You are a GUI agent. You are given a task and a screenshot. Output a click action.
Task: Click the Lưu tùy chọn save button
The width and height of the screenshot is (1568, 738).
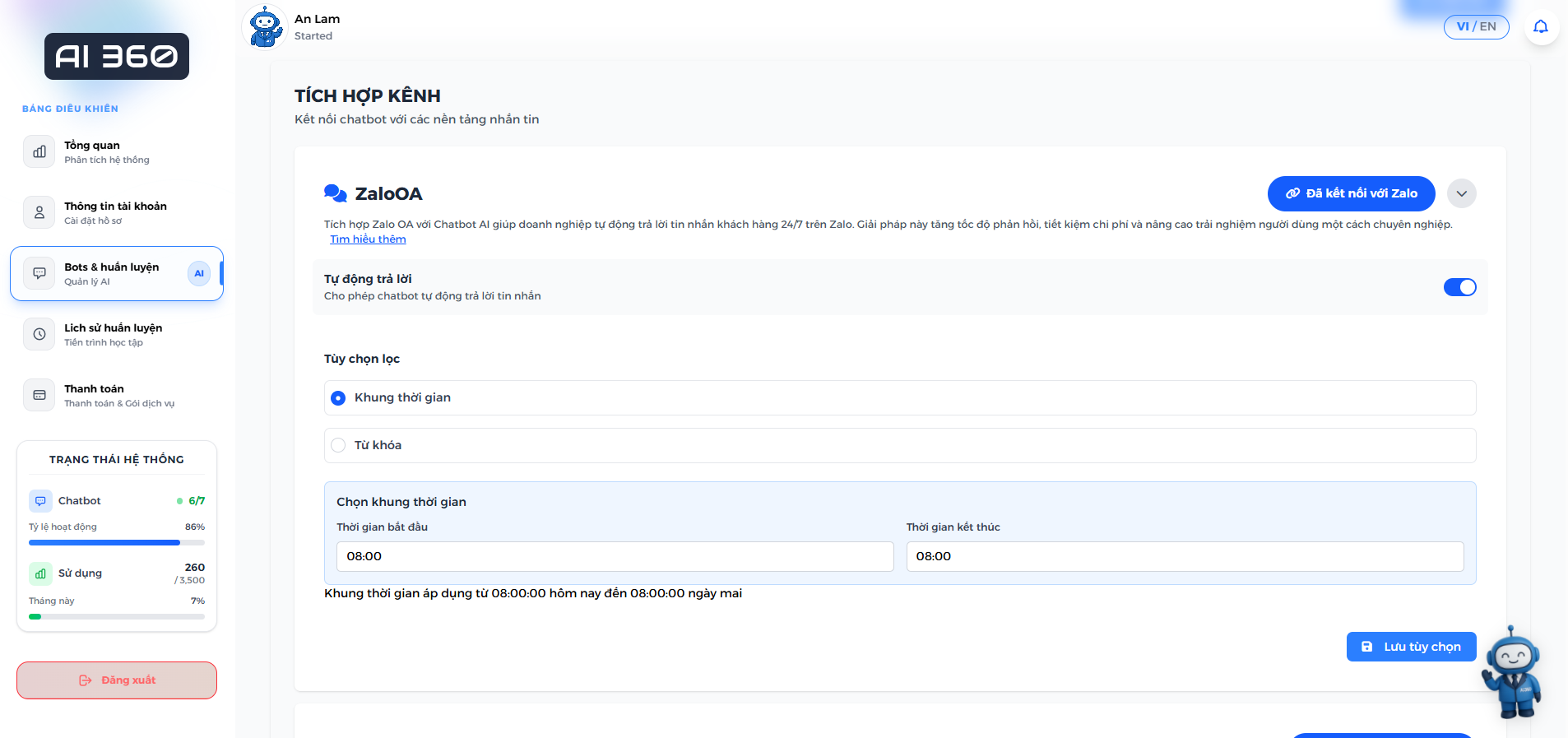(1411, 647)
